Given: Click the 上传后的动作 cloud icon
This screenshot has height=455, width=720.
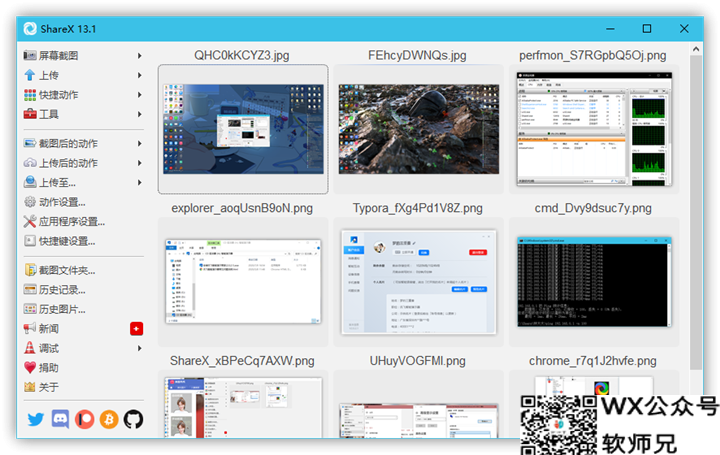Looking at the screenshot, I should (x=30, y=163).
